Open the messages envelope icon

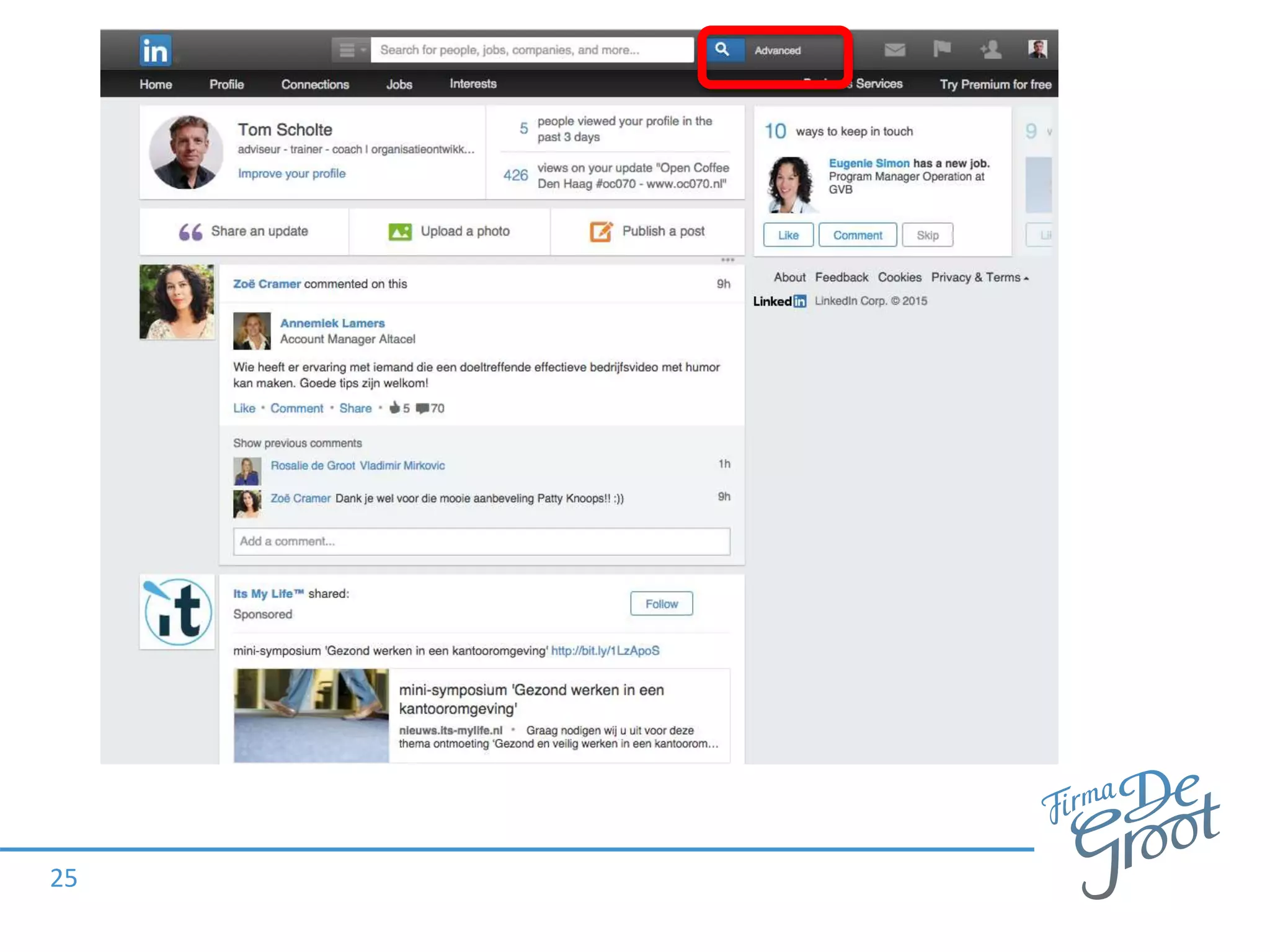pos(894,50)
